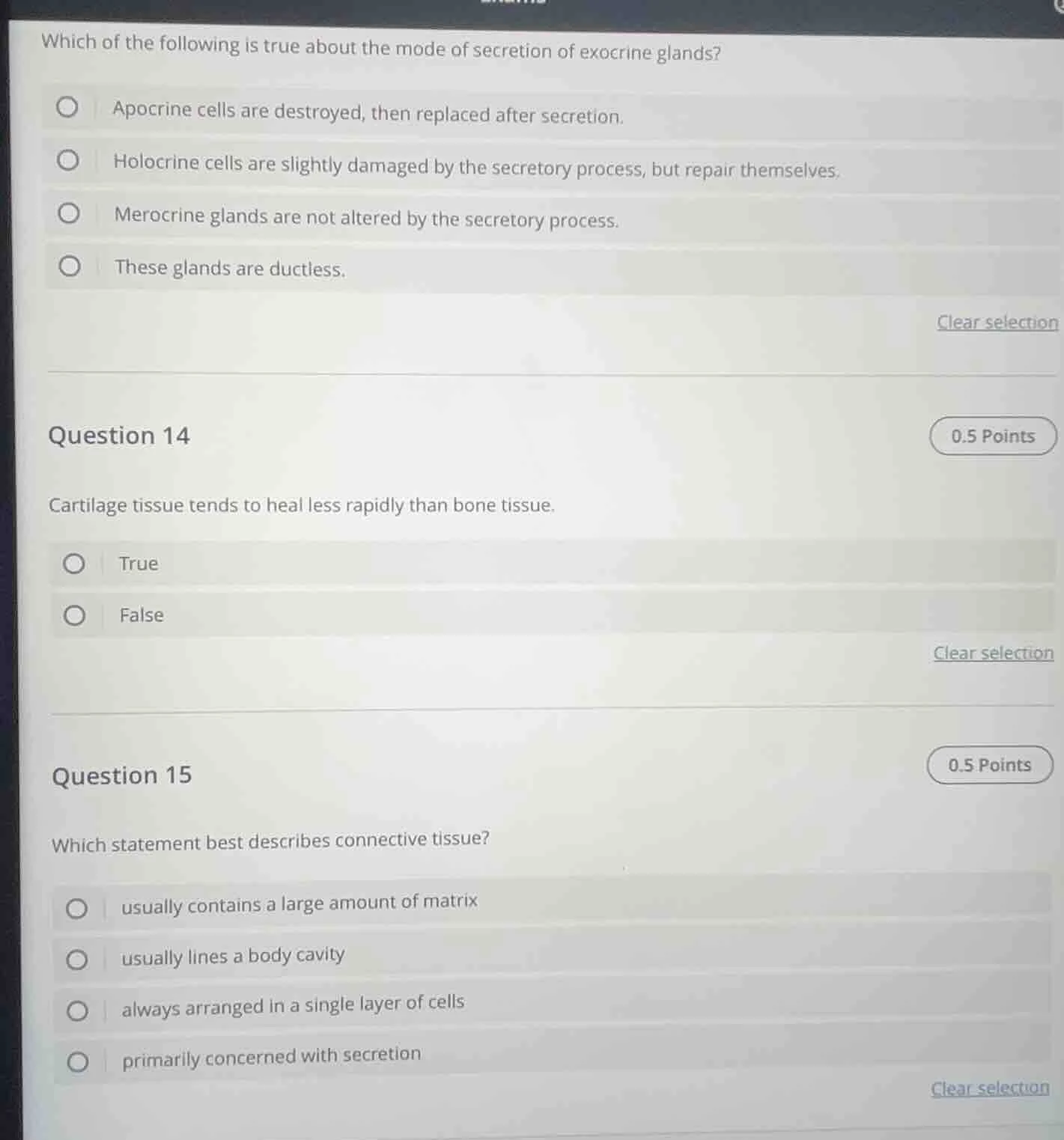Click the 0.5 Points badge beside Question 14

point(992,435)
